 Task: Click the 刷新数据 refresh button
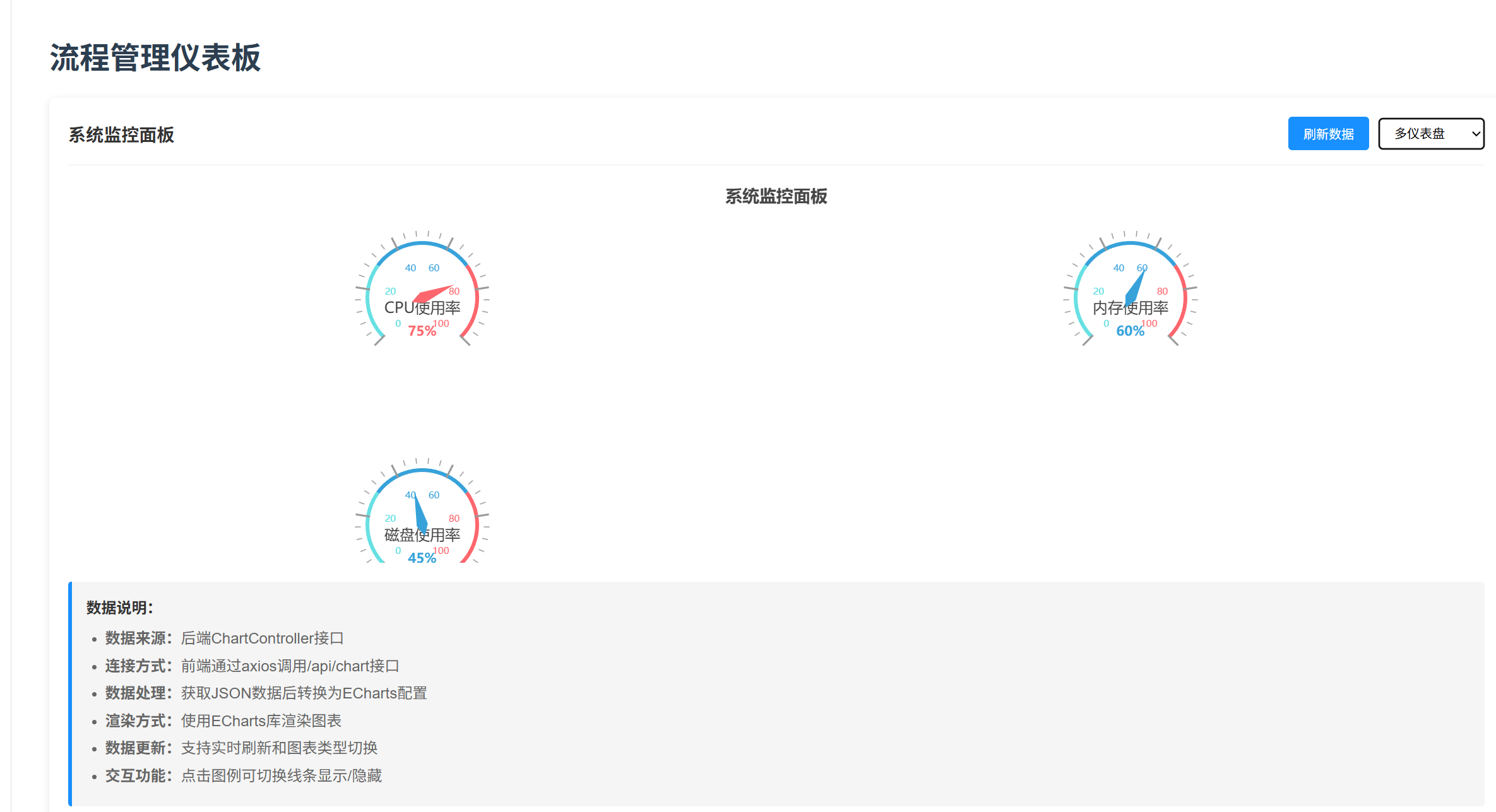pos(1327,134)
